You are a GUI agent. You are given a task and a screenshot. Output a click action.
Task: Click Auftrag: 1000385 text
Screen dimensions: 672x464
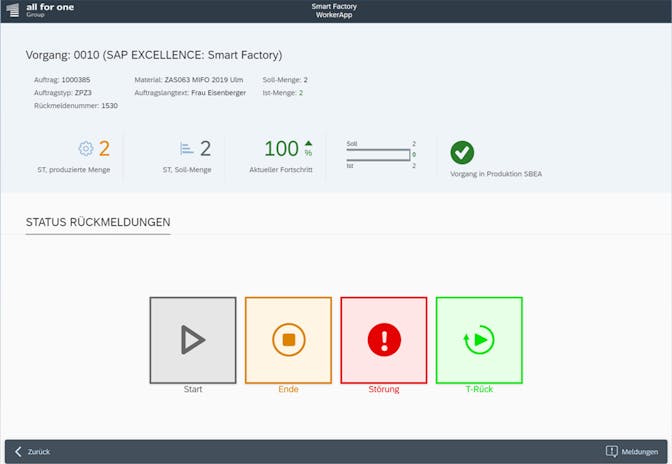[62, 80]
